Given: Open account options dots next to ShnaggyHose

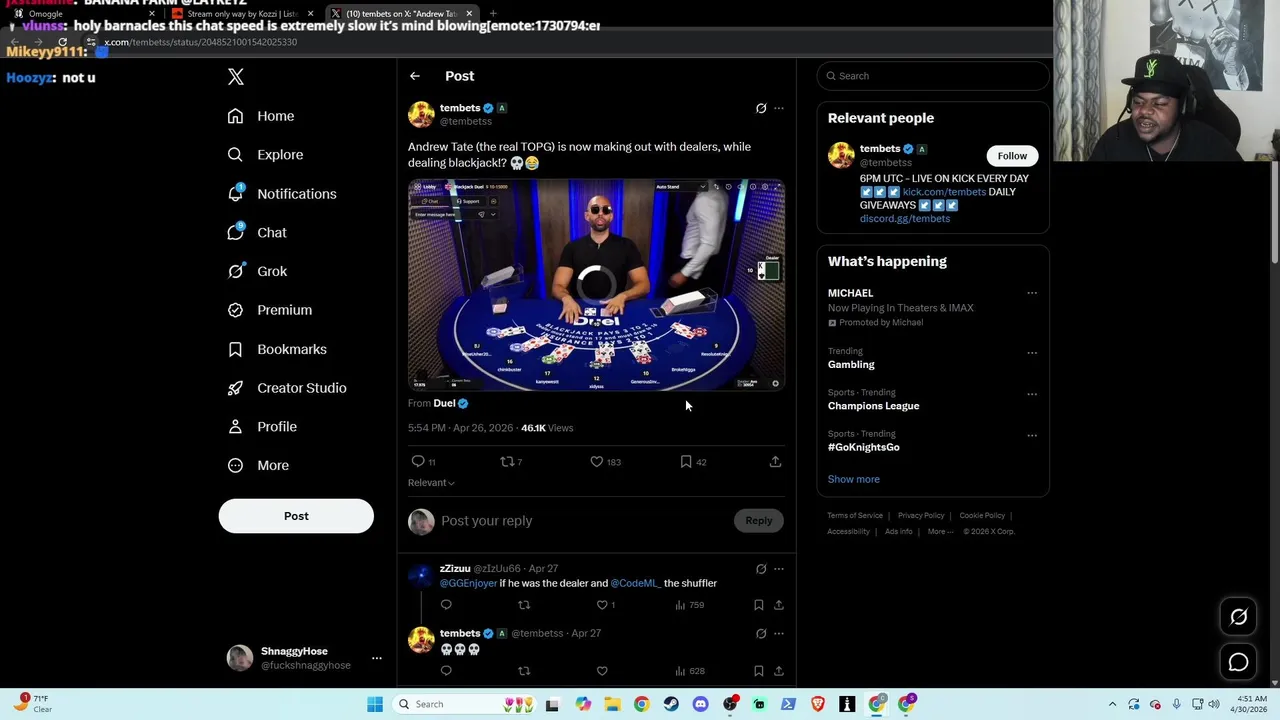Looking at the screenshot, I should 377,658.
